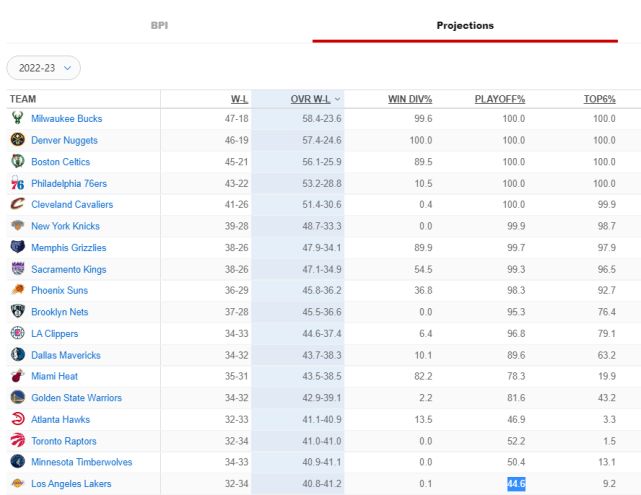Click the Timberwolves 13.1 top 6 value
Screen dimensions: 641x495
point(607,462)
